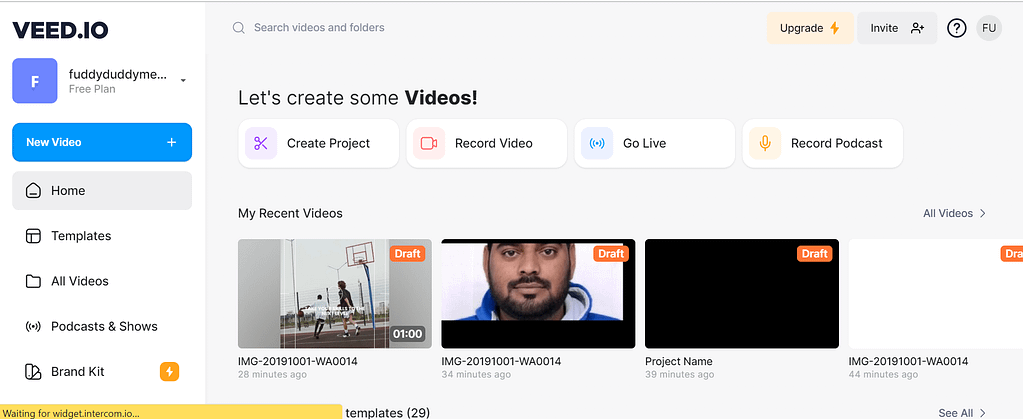The height and width of the screenshot is (419, 1023).
Task: Click the Create Project card
Action: (x=318, y=143)
